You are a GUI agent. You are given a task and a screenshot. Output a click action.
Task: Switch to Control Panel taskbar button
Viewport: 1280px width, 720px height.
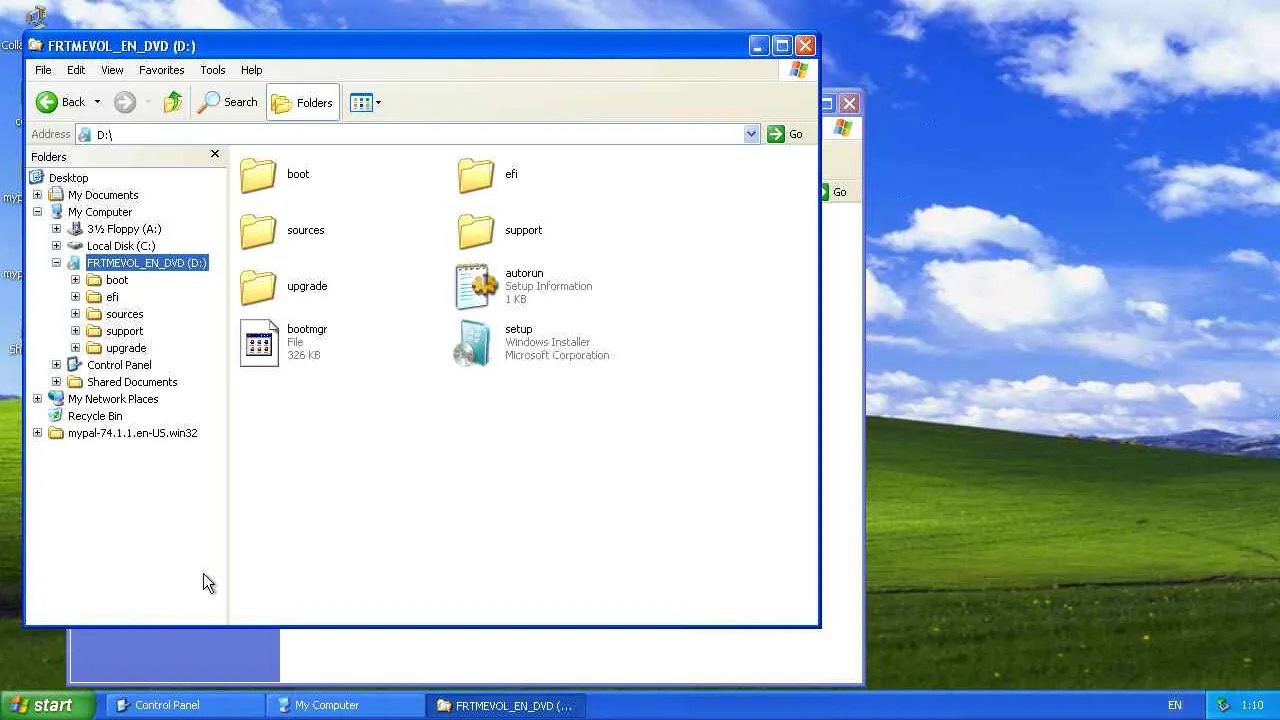coord(185,705)
